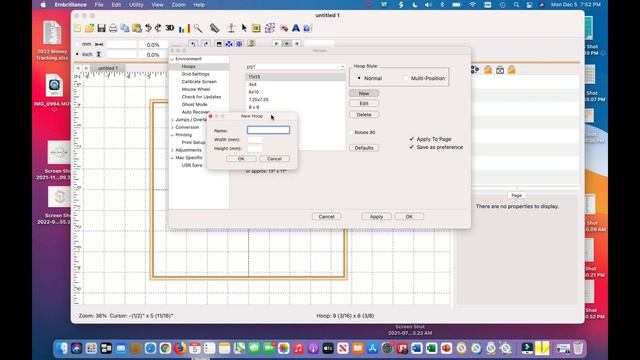Viewport: 640px width, 360px height.
Task: Open the Help menu
Action: tap(199, 4)
